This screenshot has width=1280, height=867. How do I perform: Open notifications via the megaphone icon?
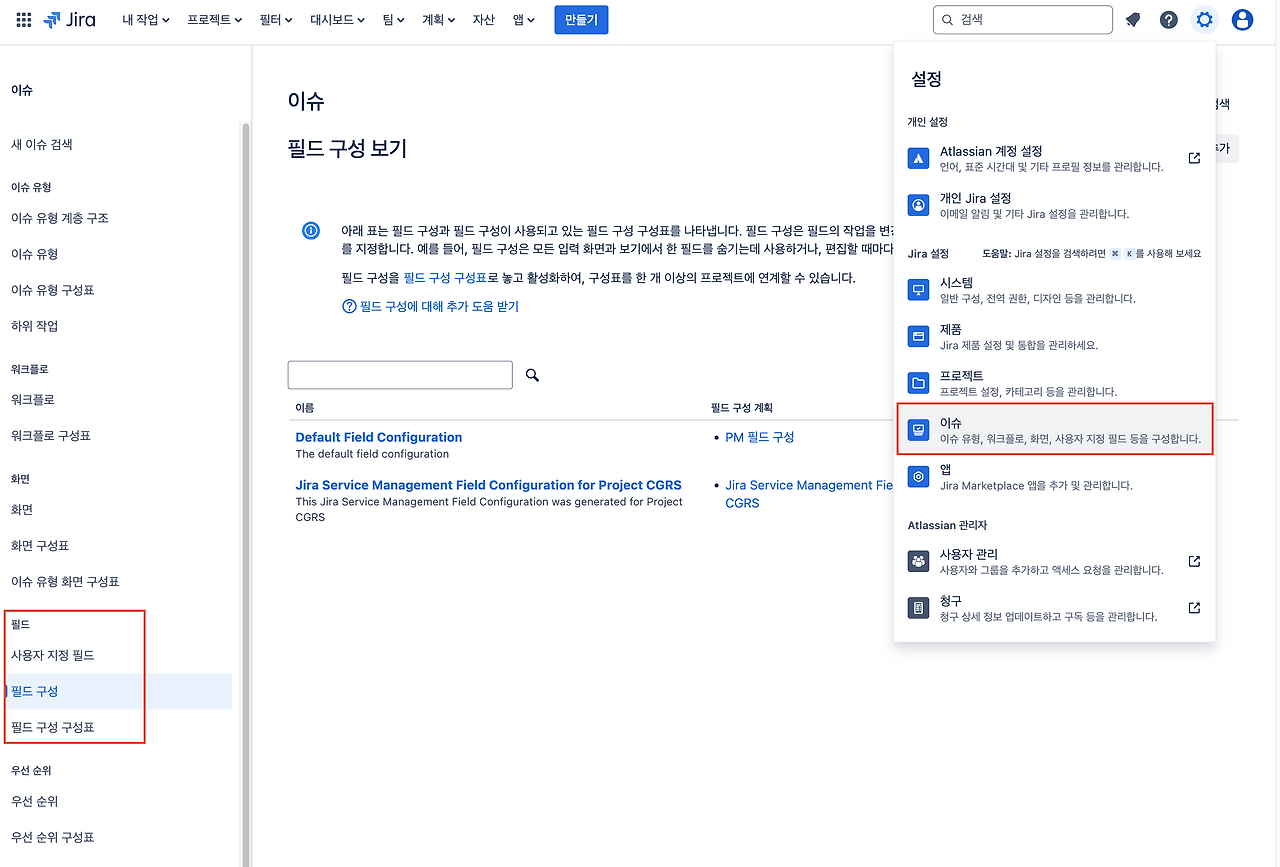[1132, 19]
